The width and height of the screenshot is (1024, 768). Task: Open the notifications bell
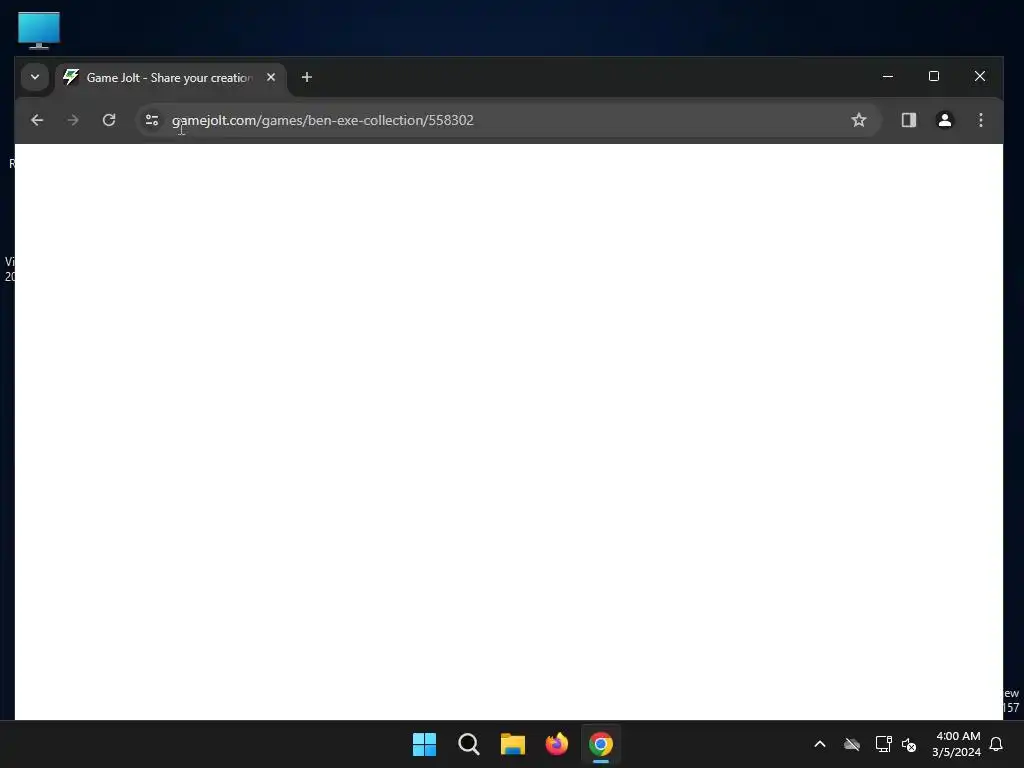(x=997, y=744)
